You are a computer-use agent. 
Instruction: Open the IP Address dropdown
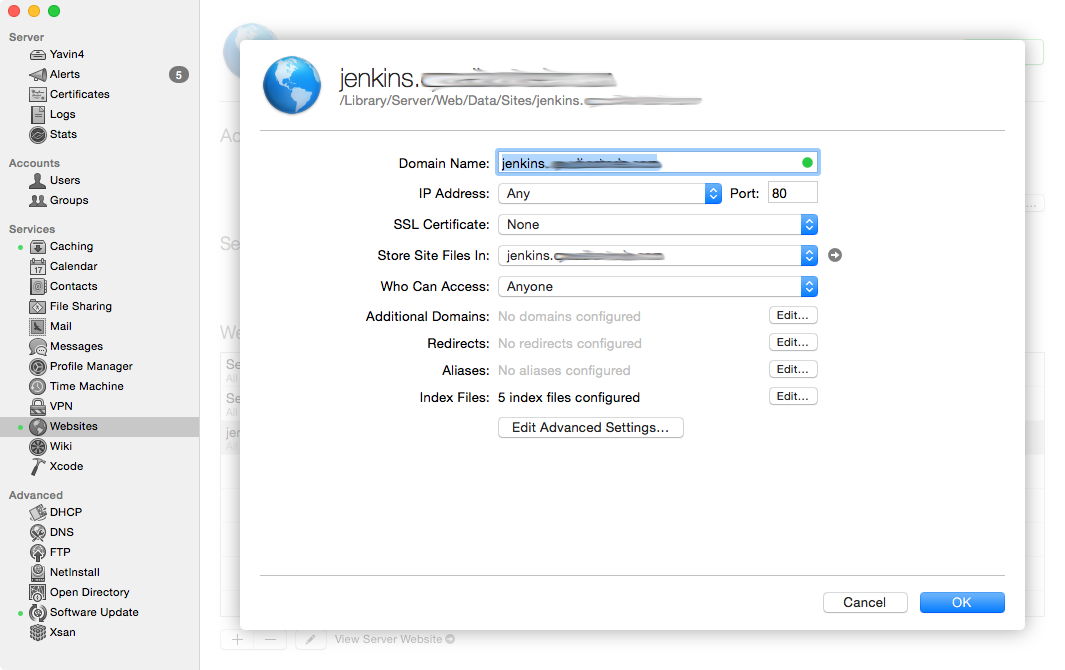tap(609, 194)
